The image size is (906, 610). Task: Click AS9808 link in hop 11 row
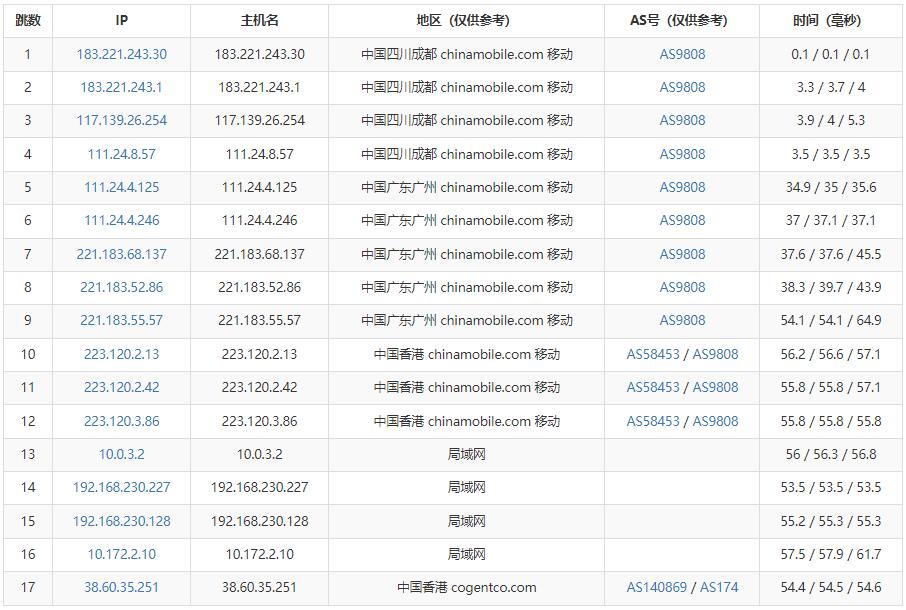point(715,387)
